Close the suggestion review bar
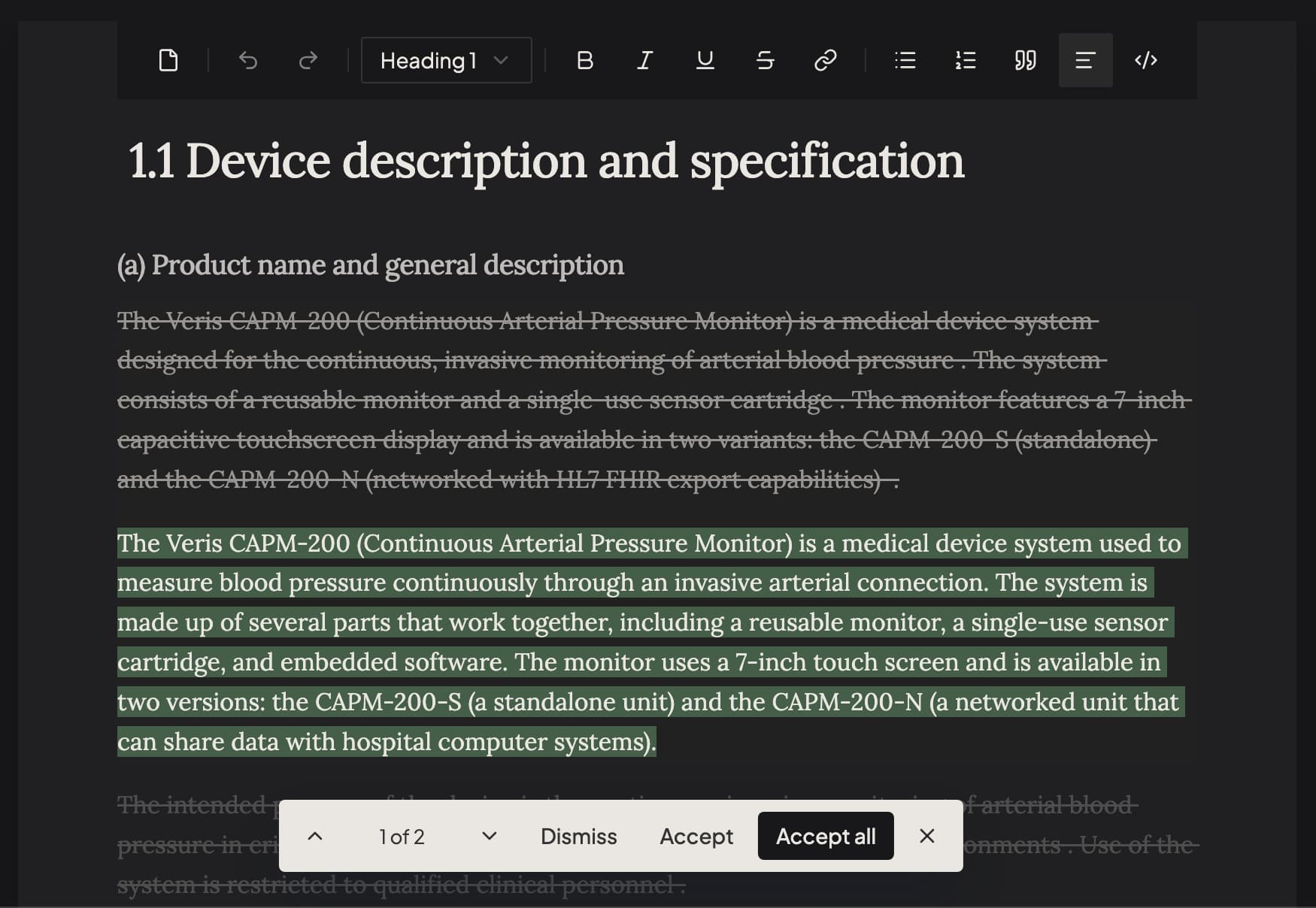Image resolution: width=1316 pixels, height=908 pixels. [927, 836]
